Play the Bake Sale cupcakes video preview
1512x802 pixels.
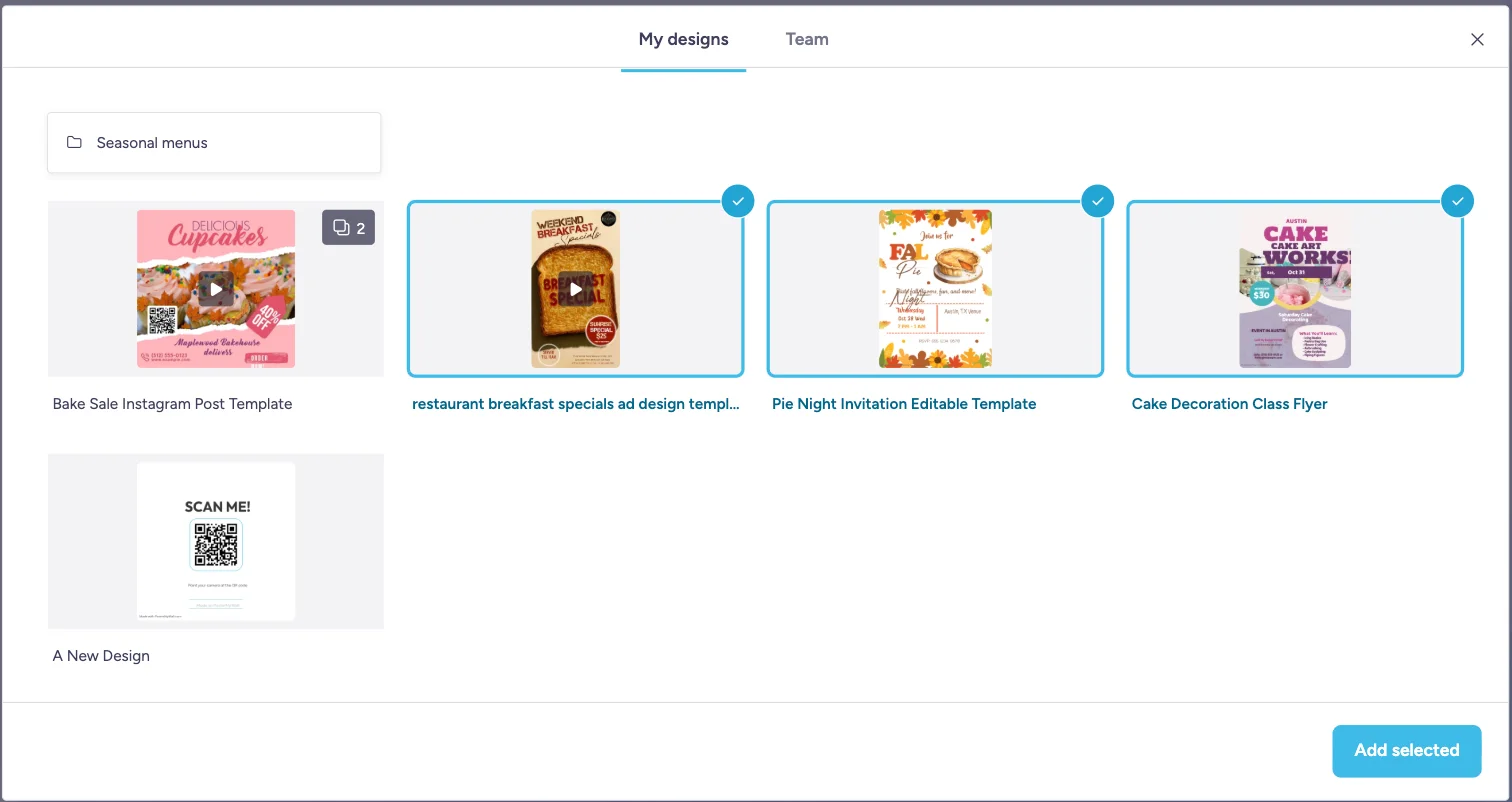[x=216, y=290]
